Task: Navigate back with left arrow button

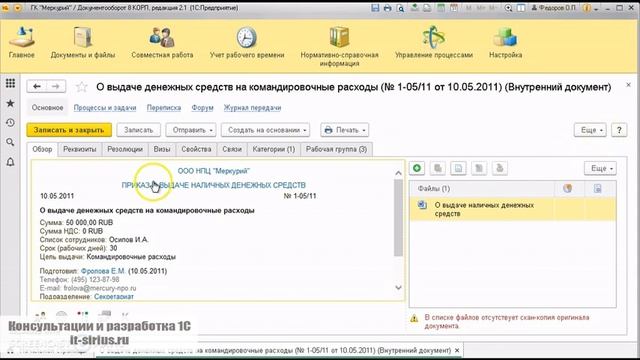Action: point(37,87)
